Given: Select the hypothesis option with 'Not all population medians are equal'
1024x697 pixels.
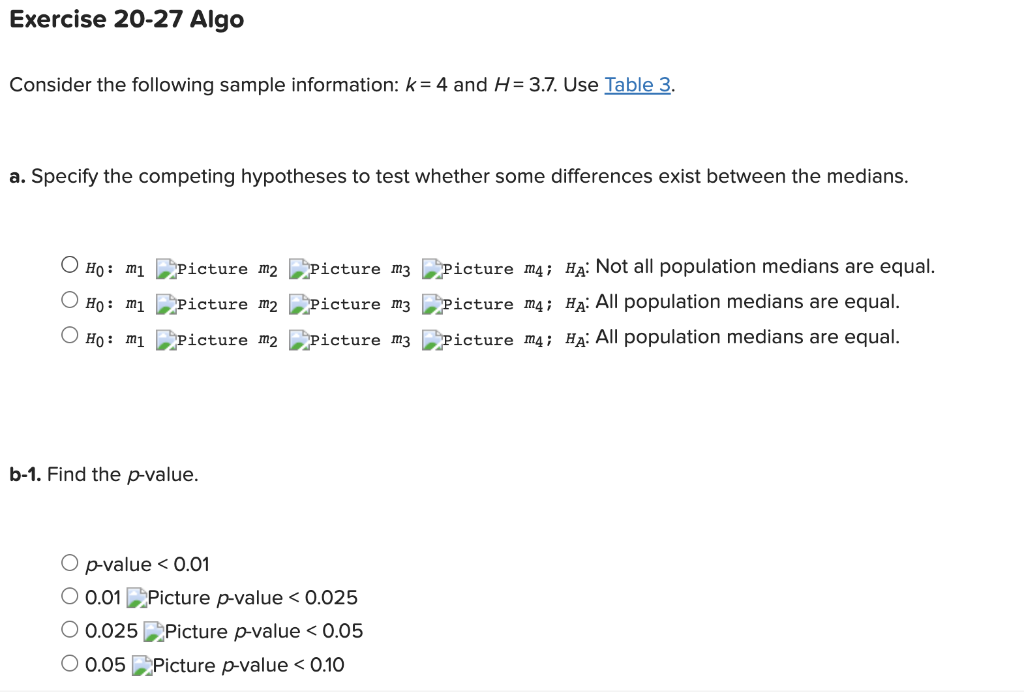Looking at the screenshot, I should click(69, 263).
